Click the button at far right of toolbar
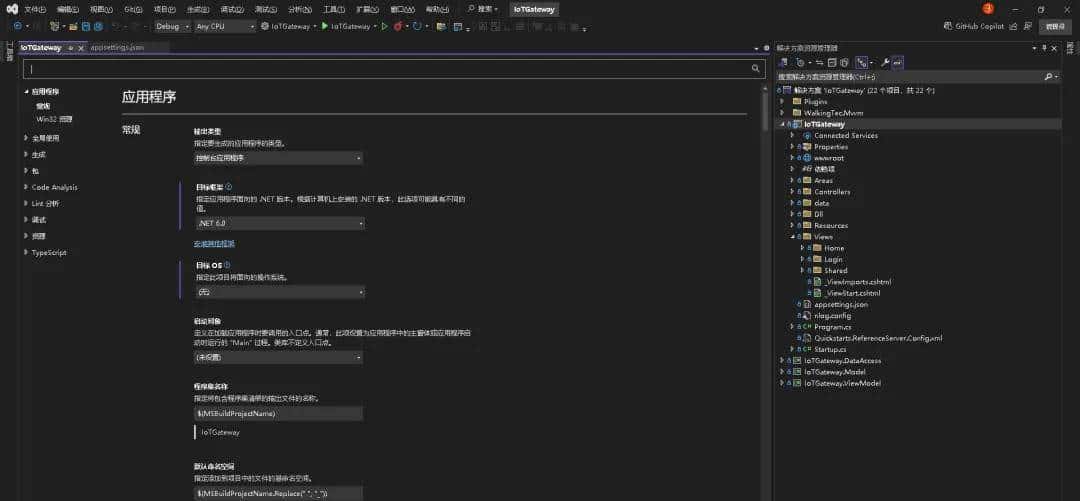Image resolution: width=1080 pixels, height=501 pixels. click(x=1055, y=26)
